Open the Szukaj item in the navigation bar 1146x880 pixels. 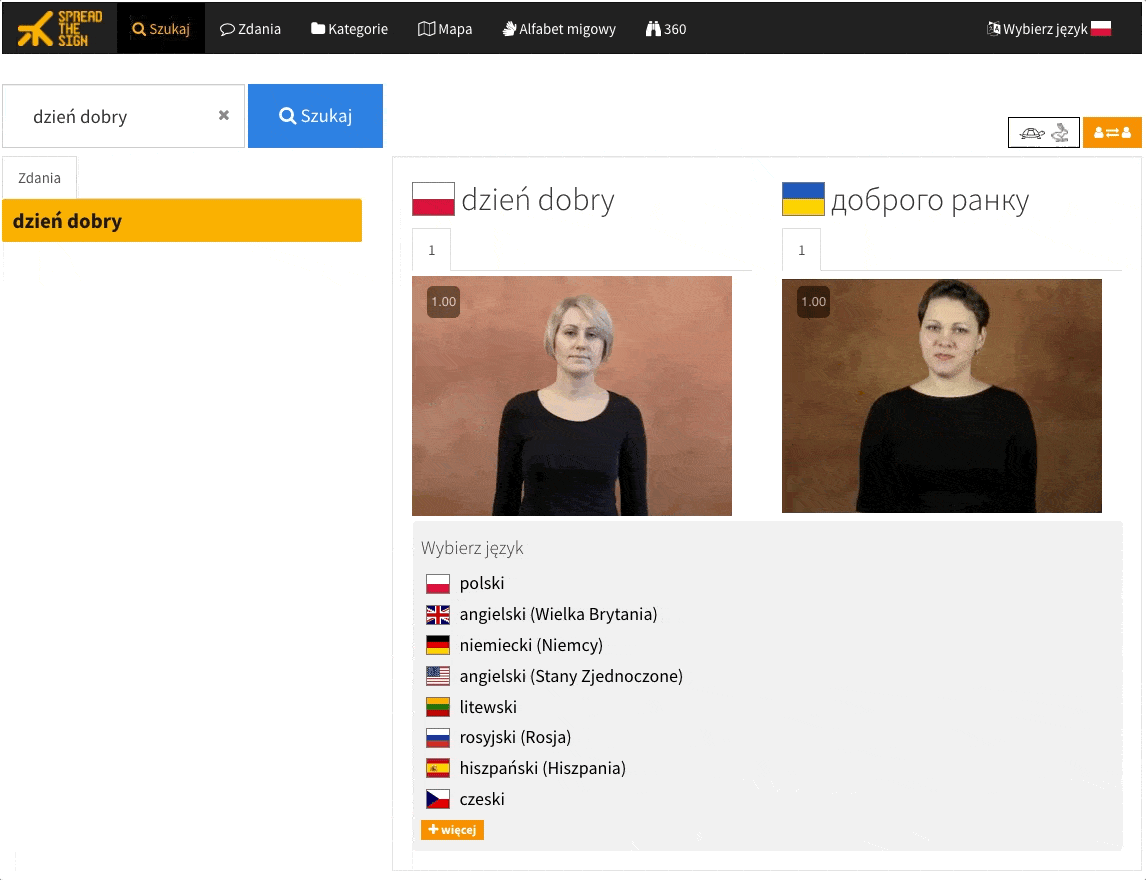point(161,29)
